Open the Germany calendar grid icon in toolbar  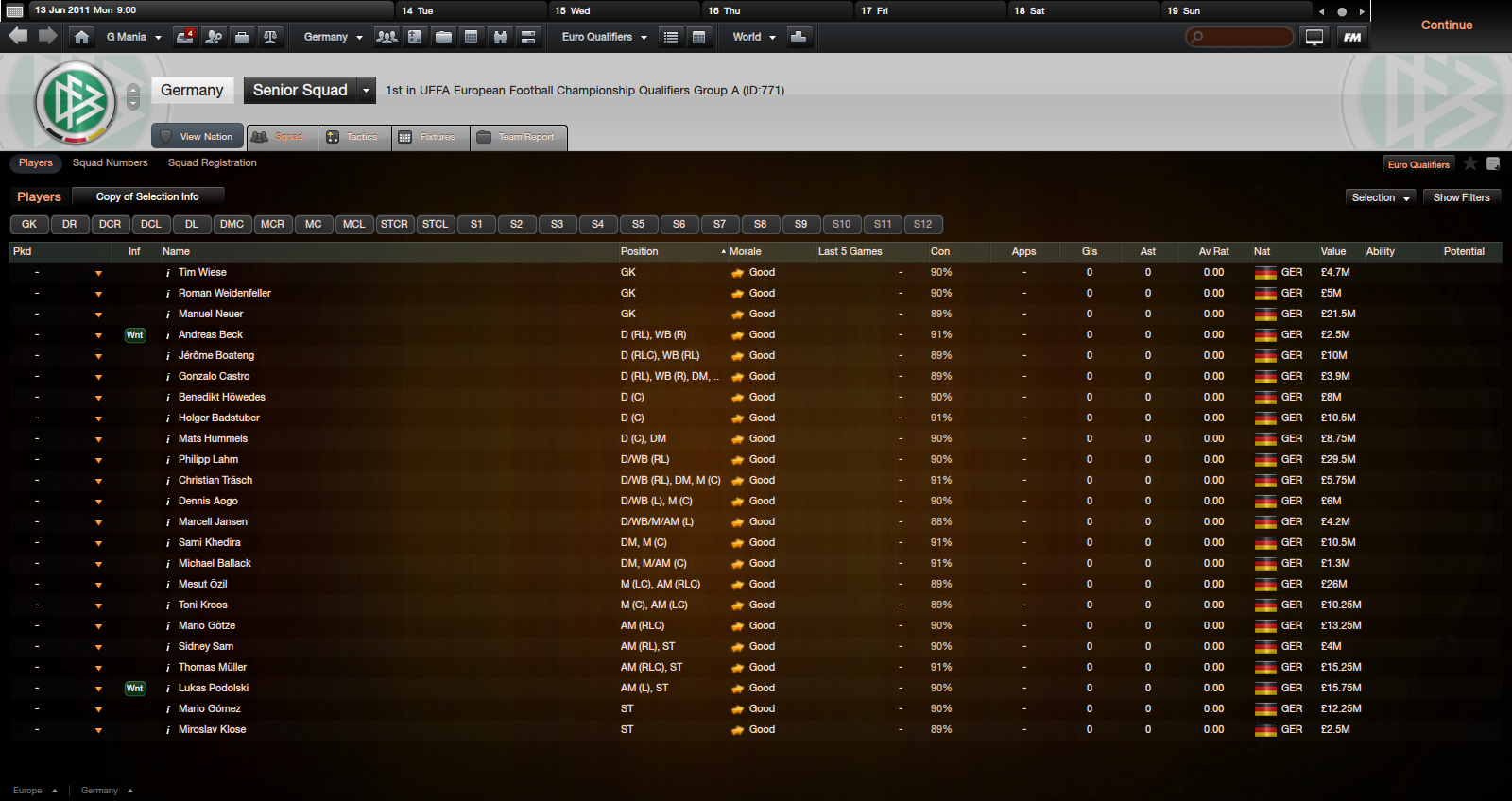[x=472, y=37]
